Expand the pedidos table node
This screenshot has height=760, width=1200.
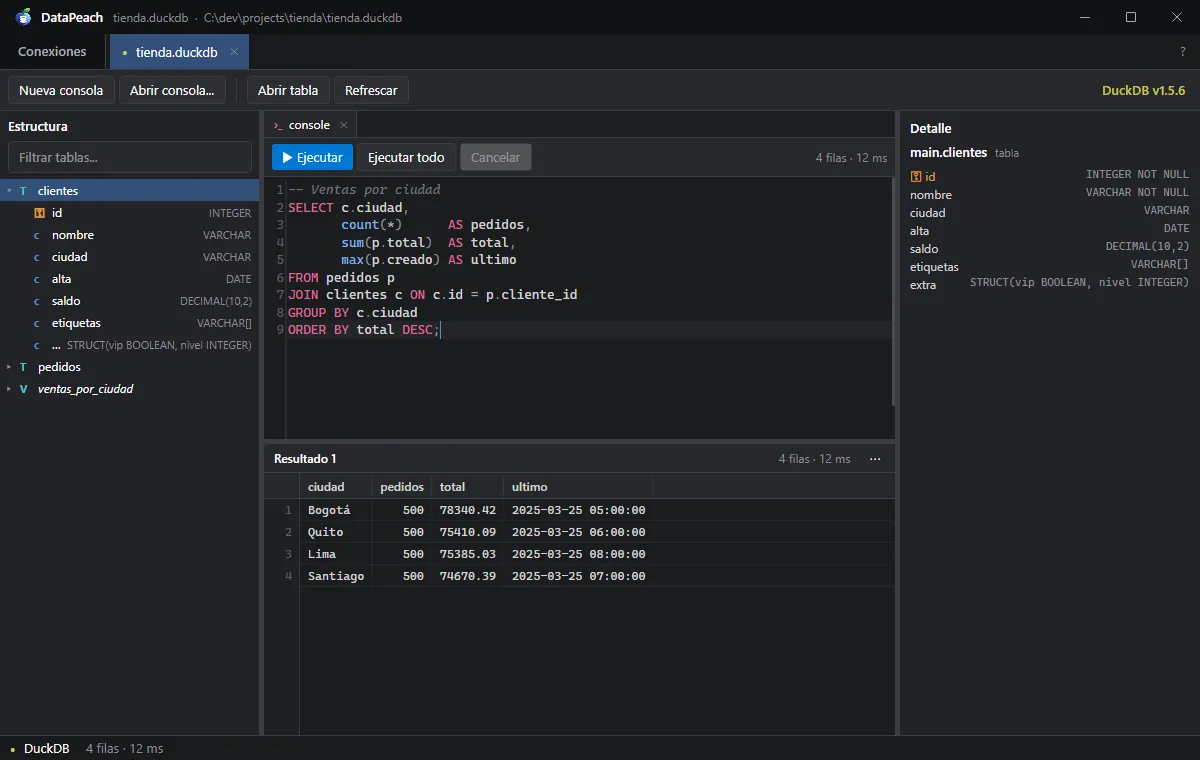(9, 367)
